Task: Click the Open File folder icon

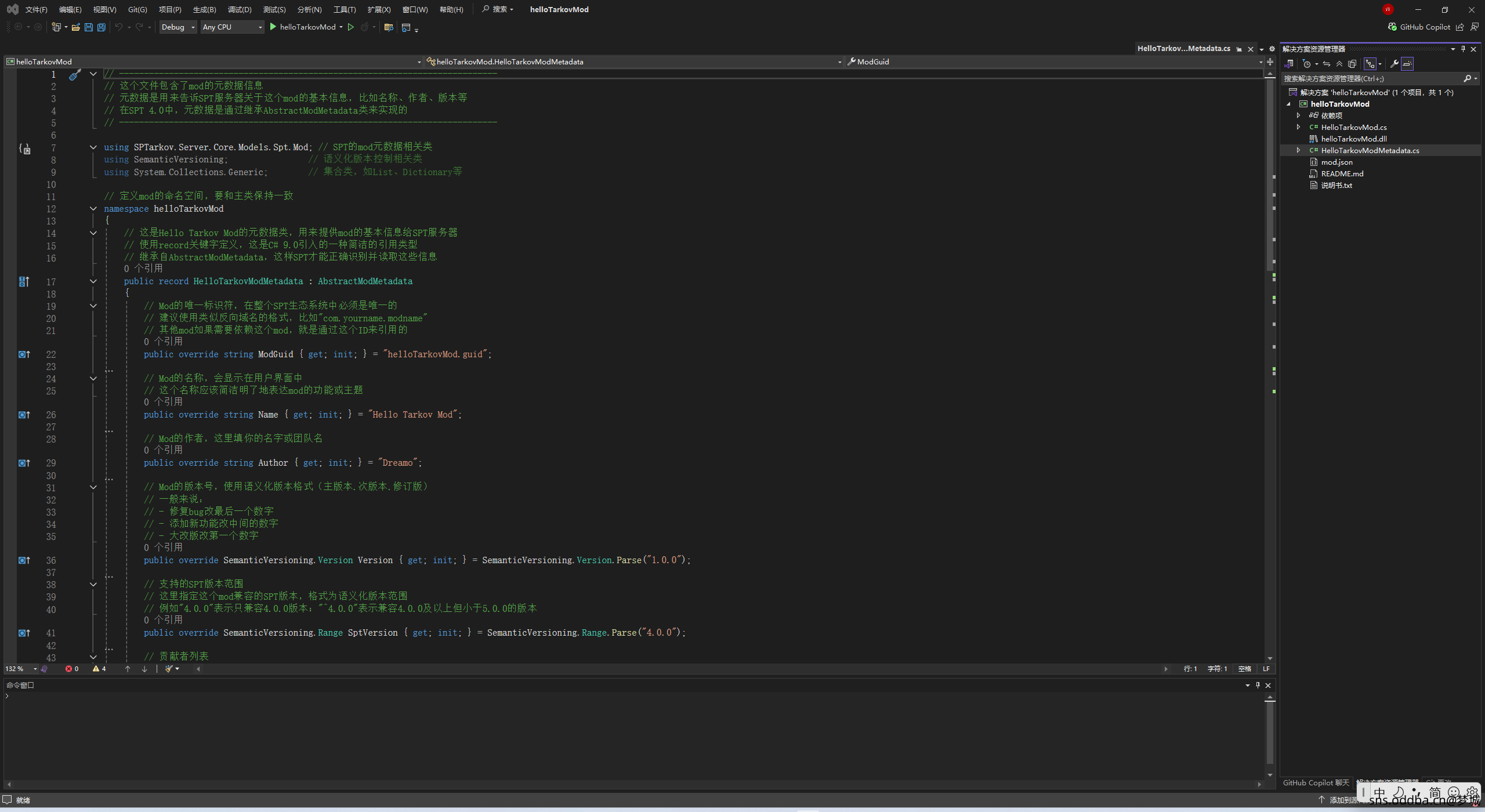Action: [76, 27]
